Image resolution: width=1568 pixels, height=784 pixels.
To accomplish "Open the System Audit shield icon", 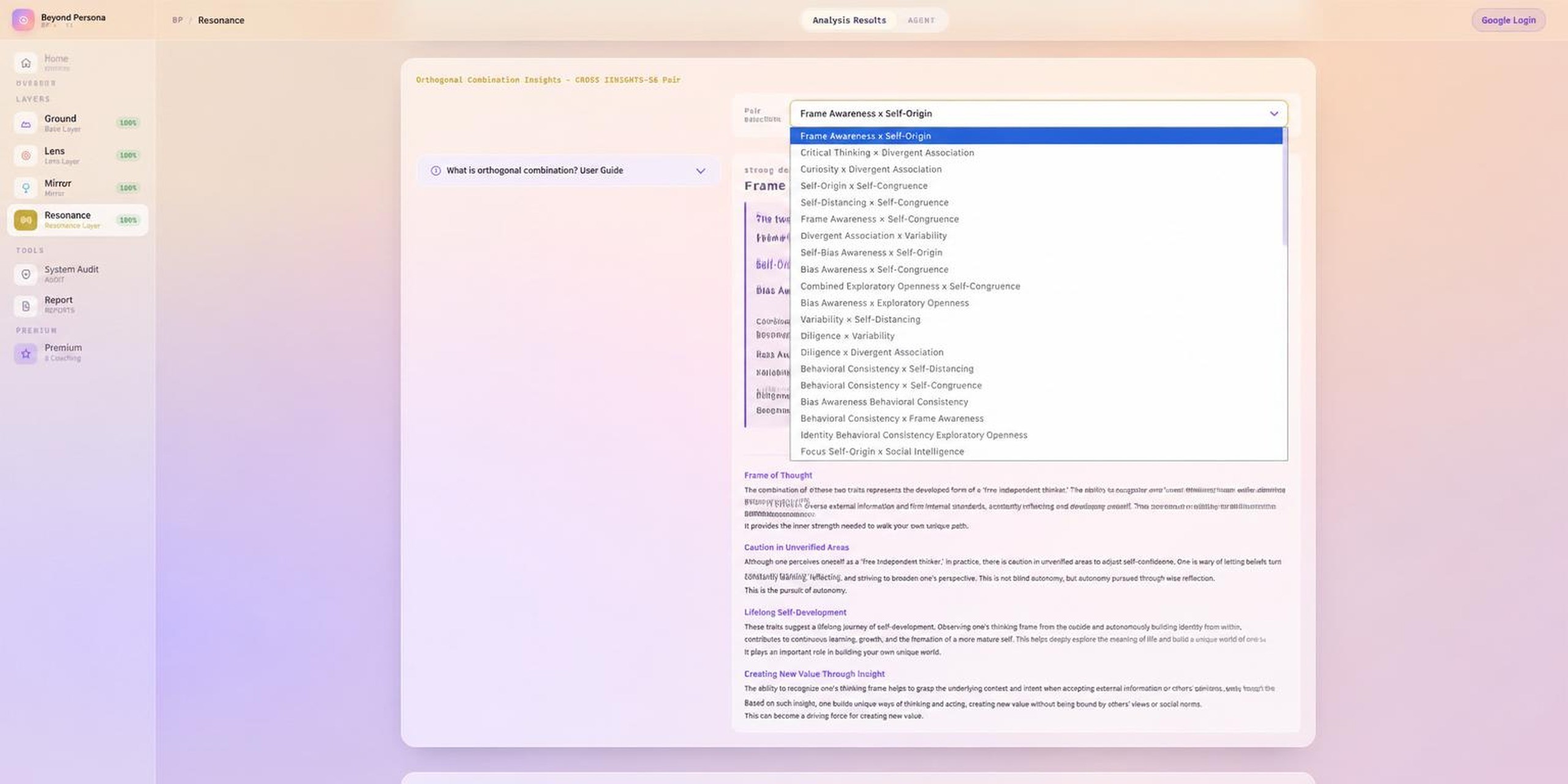I will 26,274.
